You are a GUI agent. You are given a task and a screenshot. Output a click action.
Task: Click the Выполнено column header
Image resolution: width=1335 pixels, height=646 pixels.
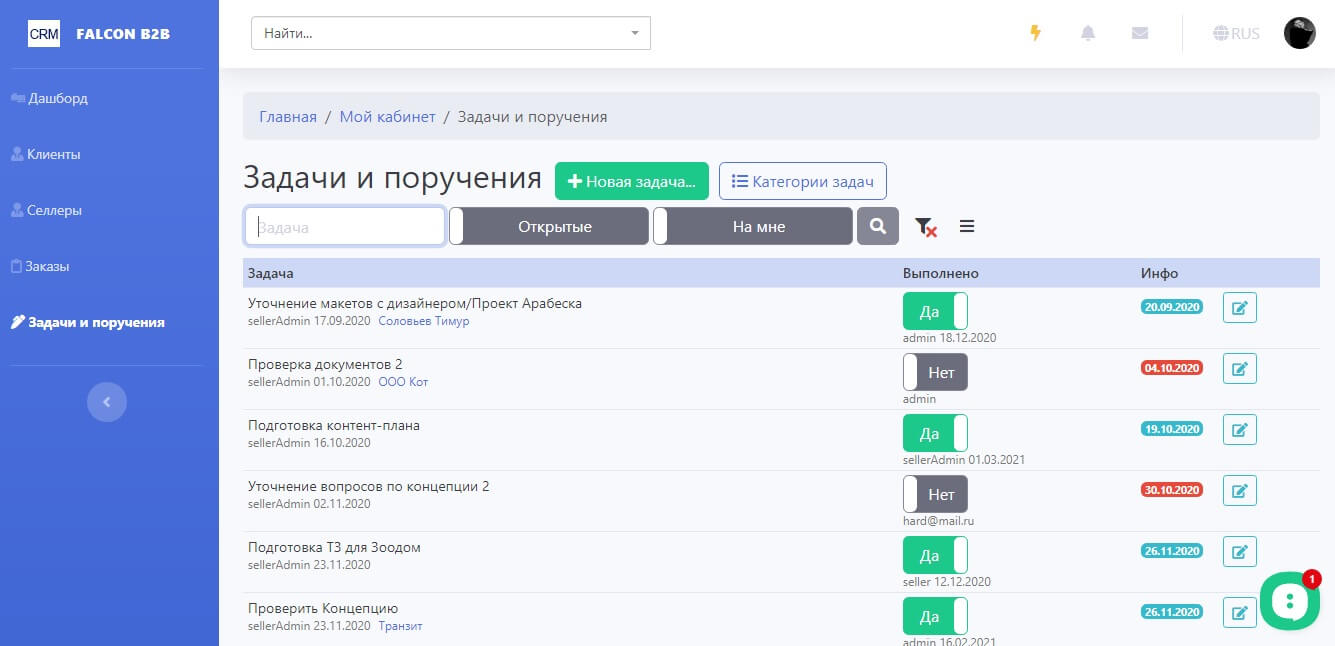[x=941, y=273]
